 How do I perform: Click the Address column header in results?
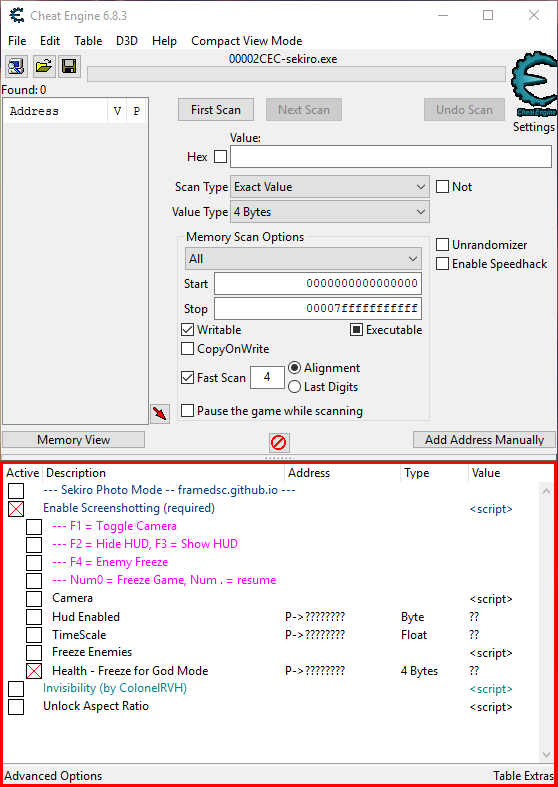55,111
